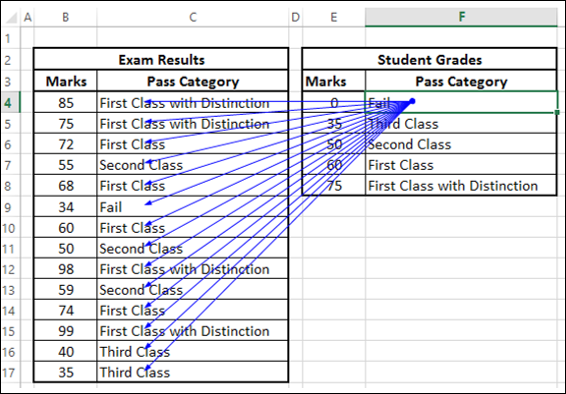566x394 pixels.
Task: Select column F header
Action: (x=461, y=17)
